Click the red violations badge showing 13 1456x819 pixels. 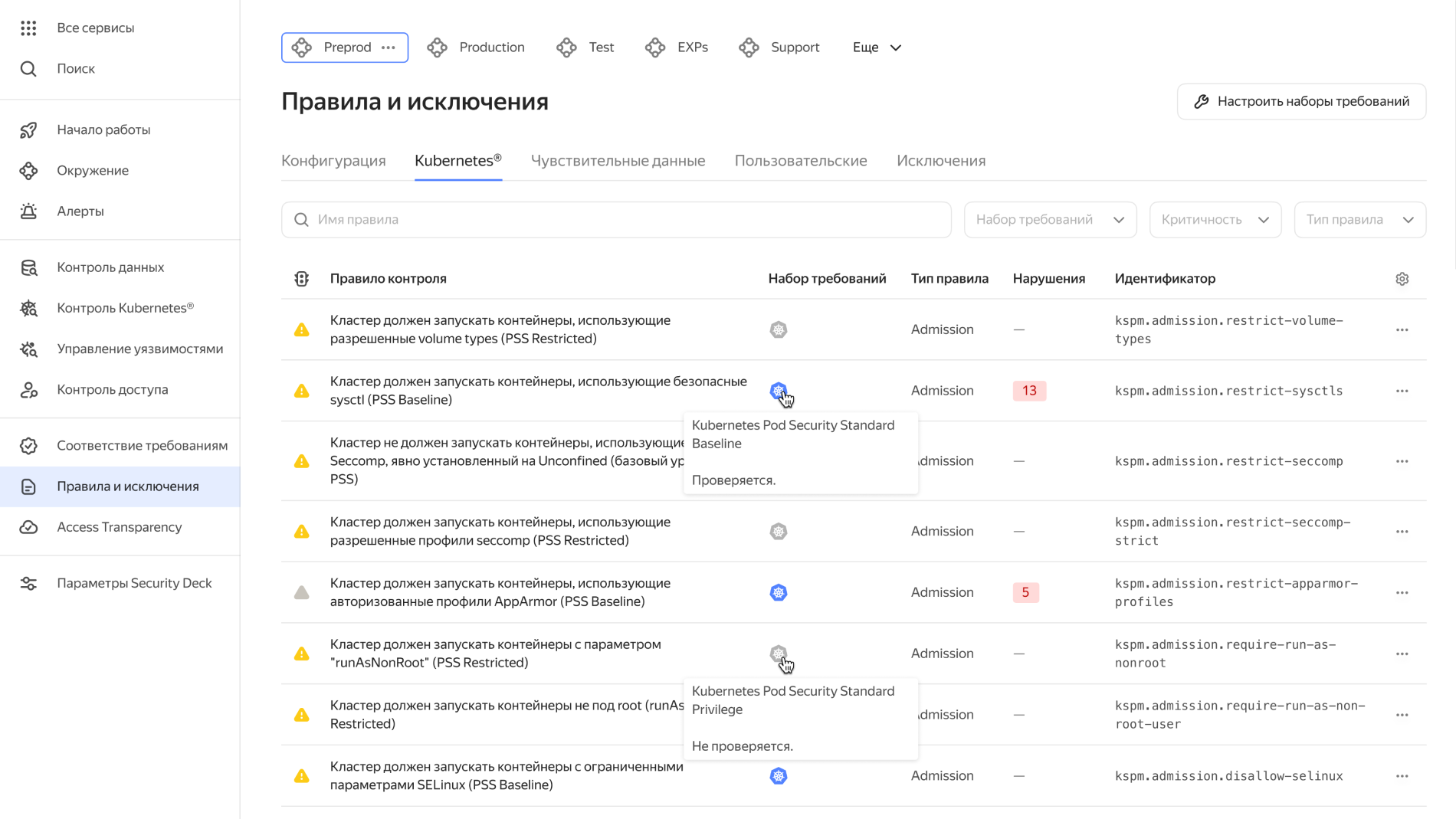tap(1029, 391)
